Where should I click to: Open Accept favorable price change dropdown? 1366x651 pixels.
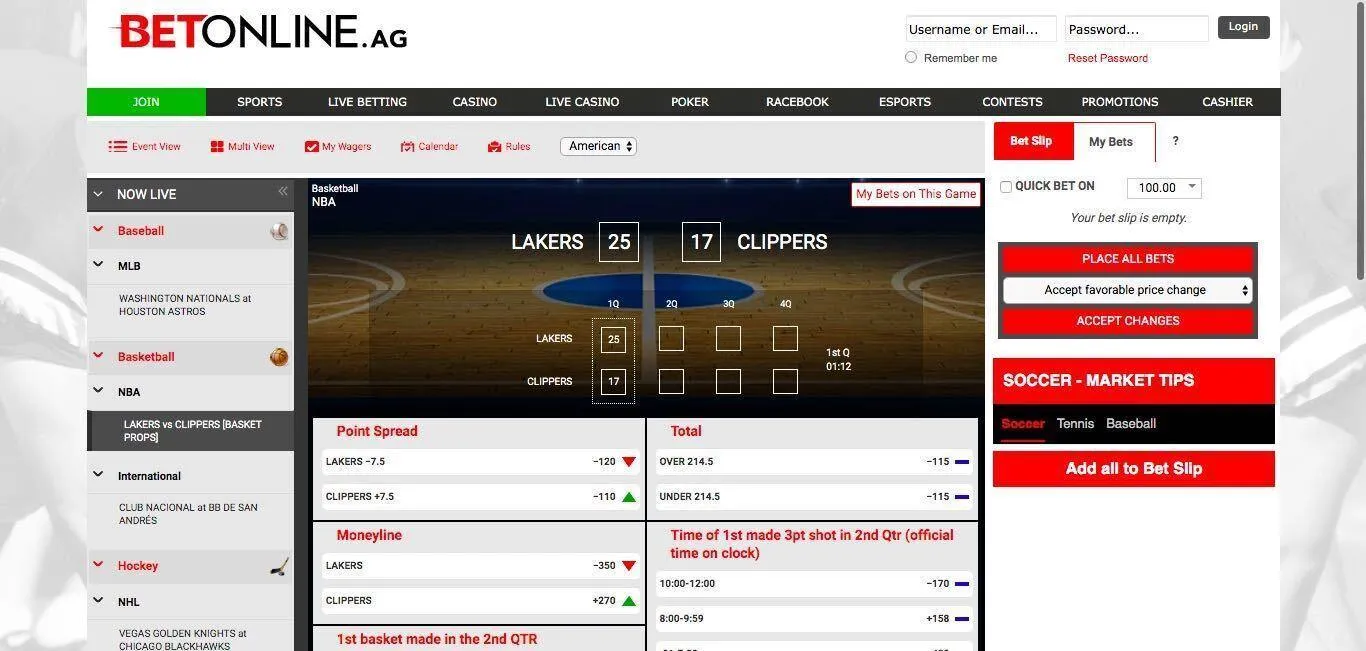[x=1128, y=290]
